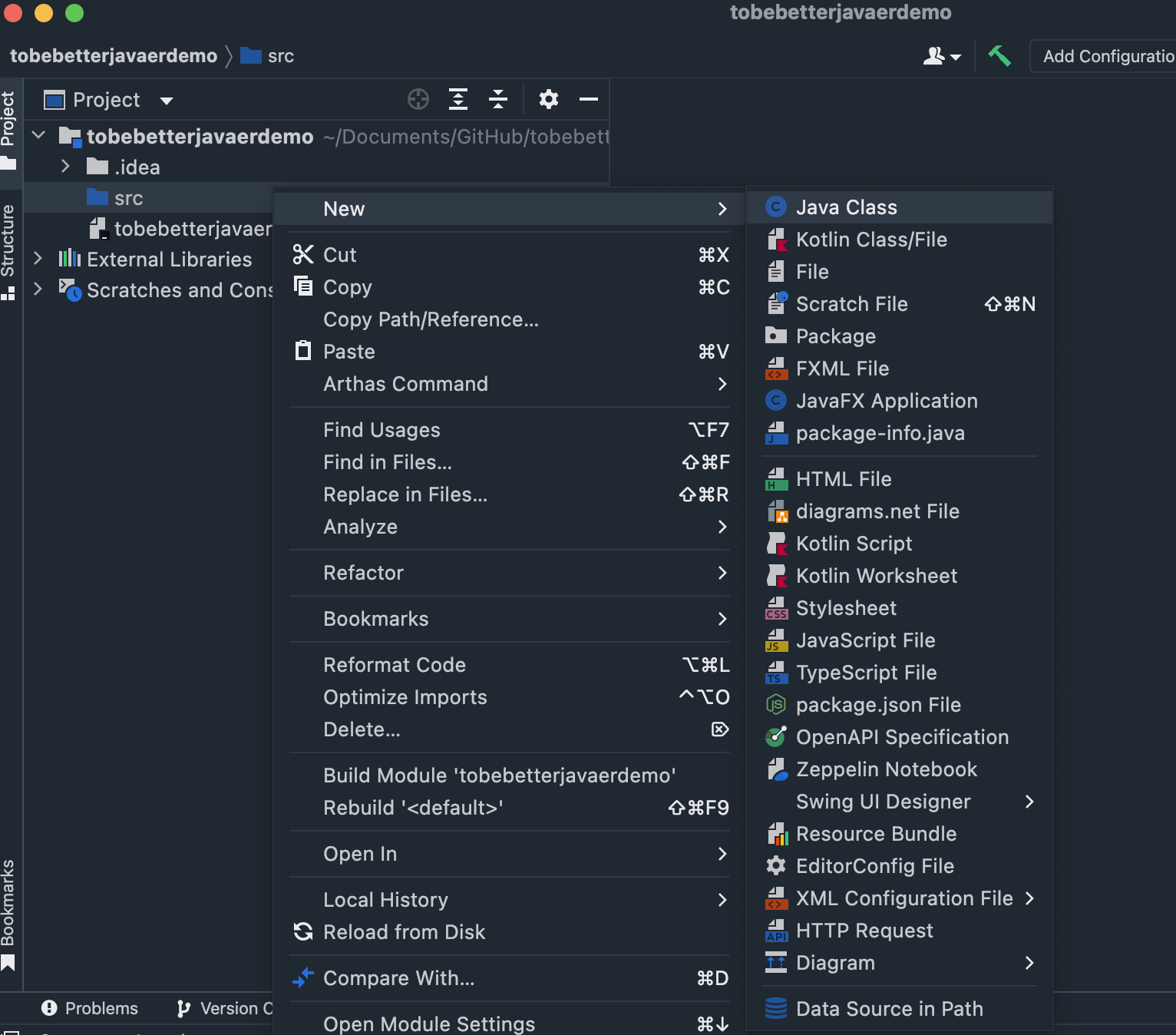Image resolution: width=1176 pixels, height=1035 pixels.
Task: Select Java Class from New submenu
Action: 846,207
